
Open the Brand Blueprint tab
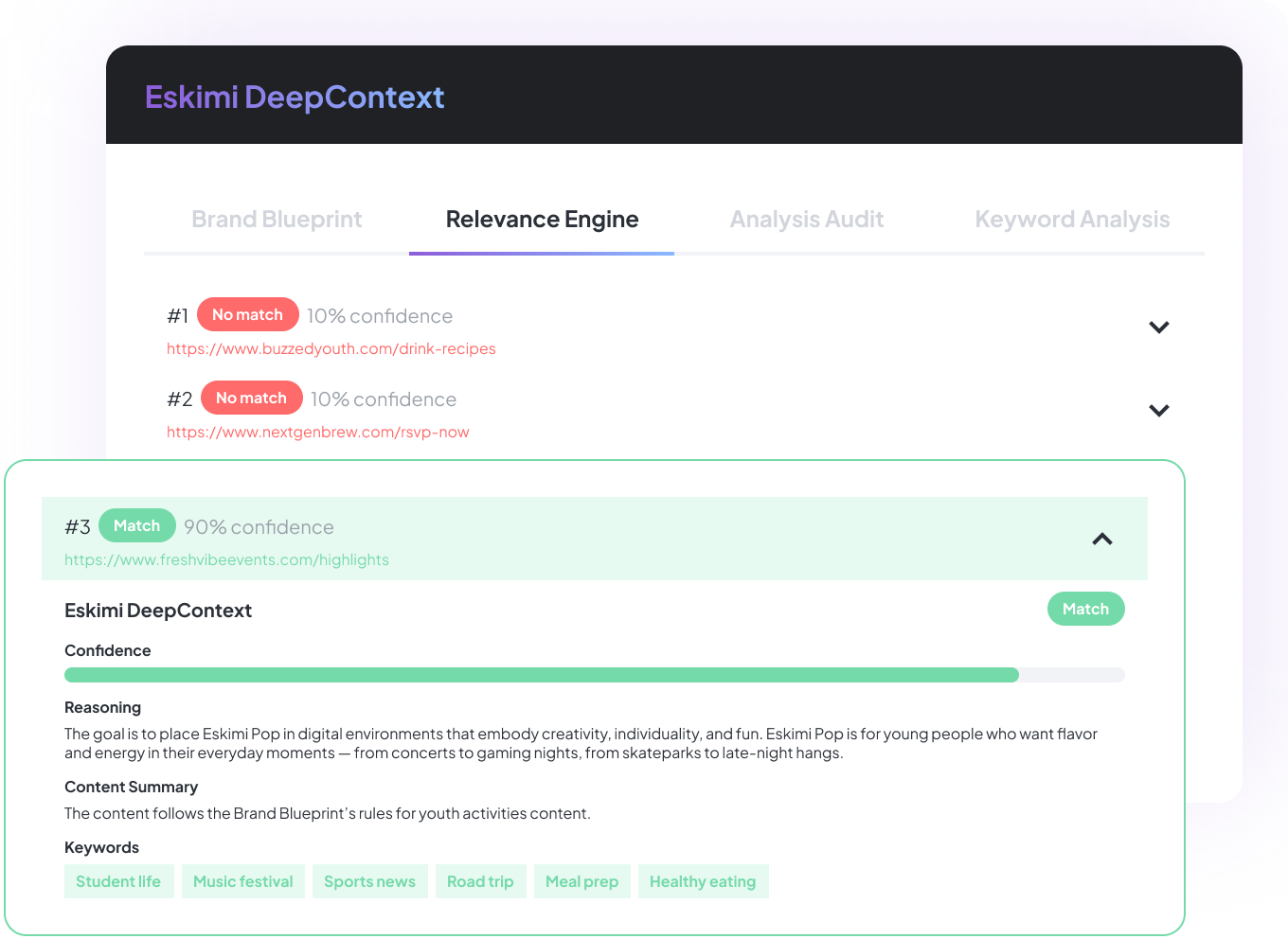(x=277, y=220)
